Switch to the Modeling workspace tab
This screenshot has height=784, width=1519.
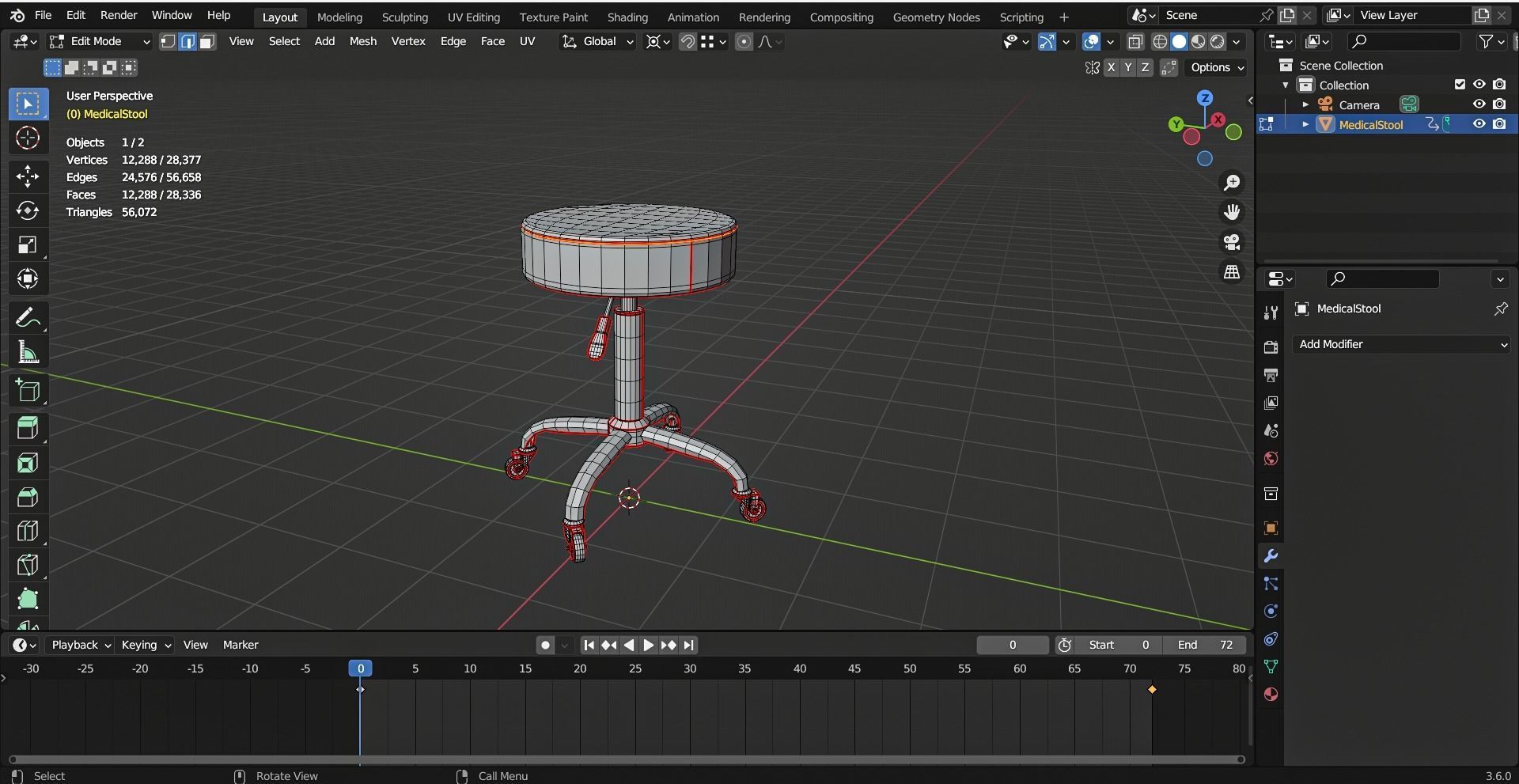[339, 17]
